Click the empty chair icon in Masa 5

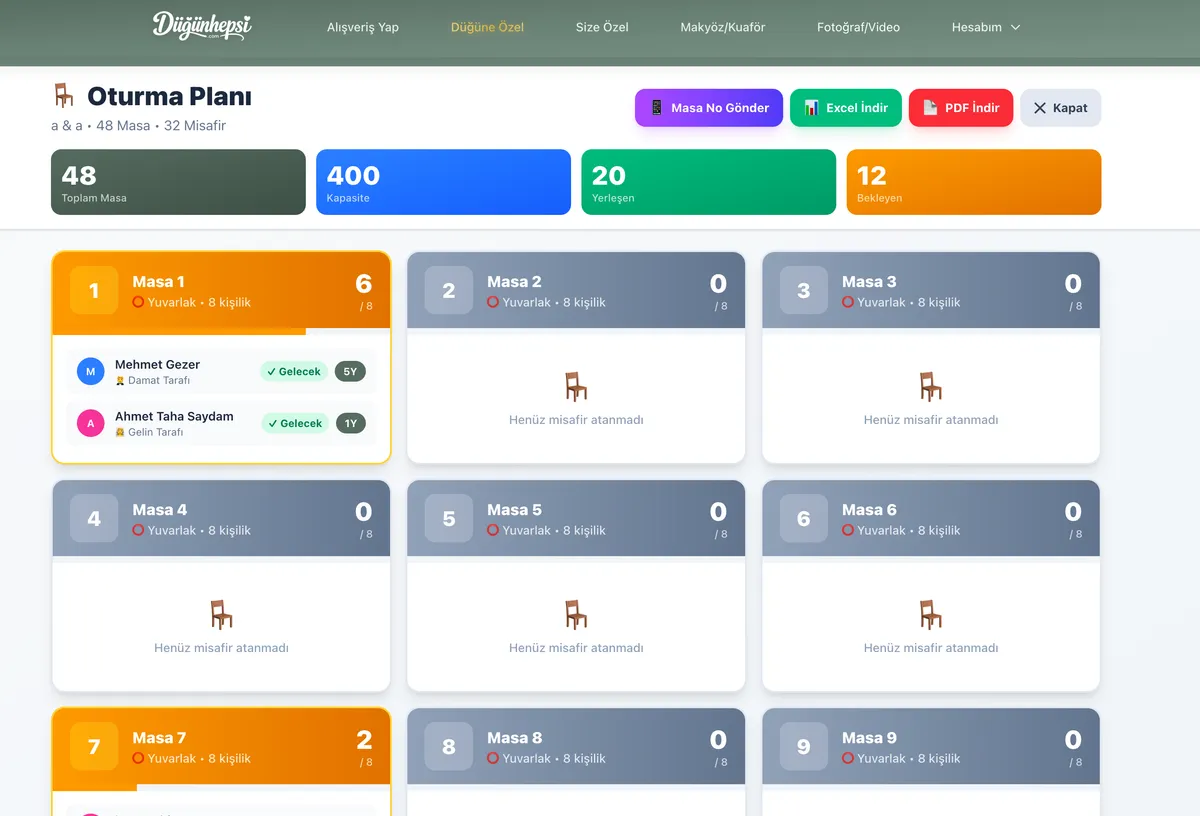point(576,615)
